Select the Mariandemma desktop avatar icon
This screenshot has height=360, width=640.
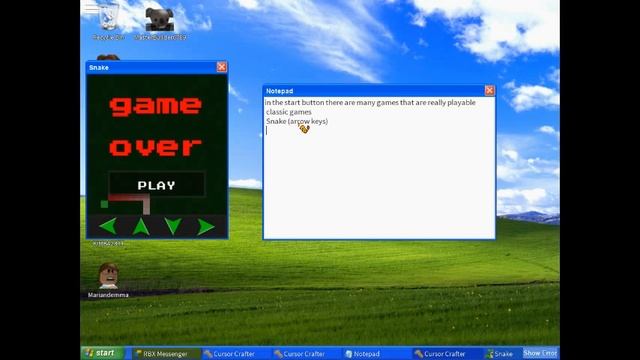tap(108, 280)
